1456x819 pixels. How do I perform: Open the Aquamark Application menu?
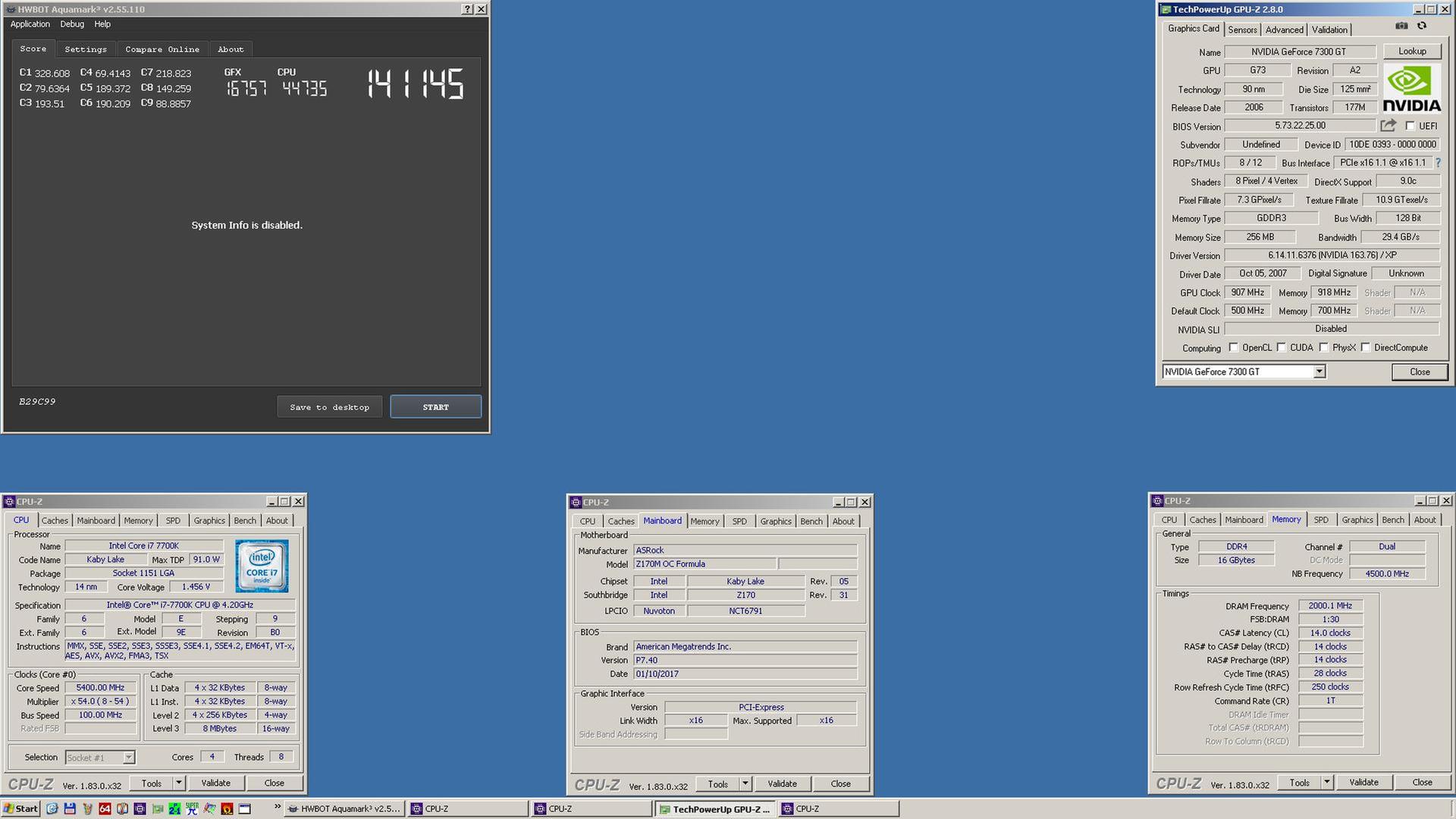[30, 24]
